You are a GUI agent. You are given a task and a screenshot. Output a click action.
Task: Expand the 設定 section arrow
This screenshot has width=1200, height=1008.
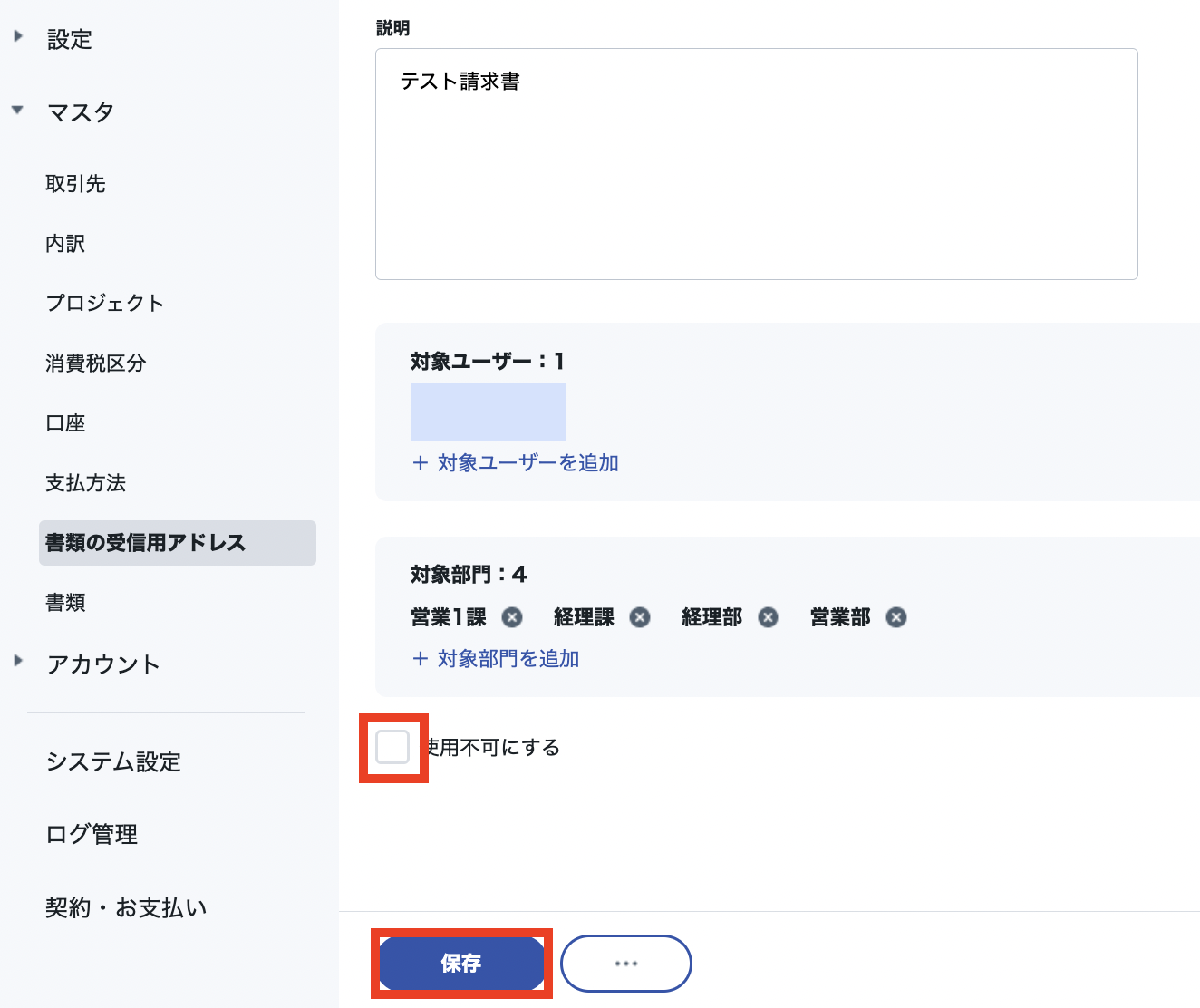point(18,37)
